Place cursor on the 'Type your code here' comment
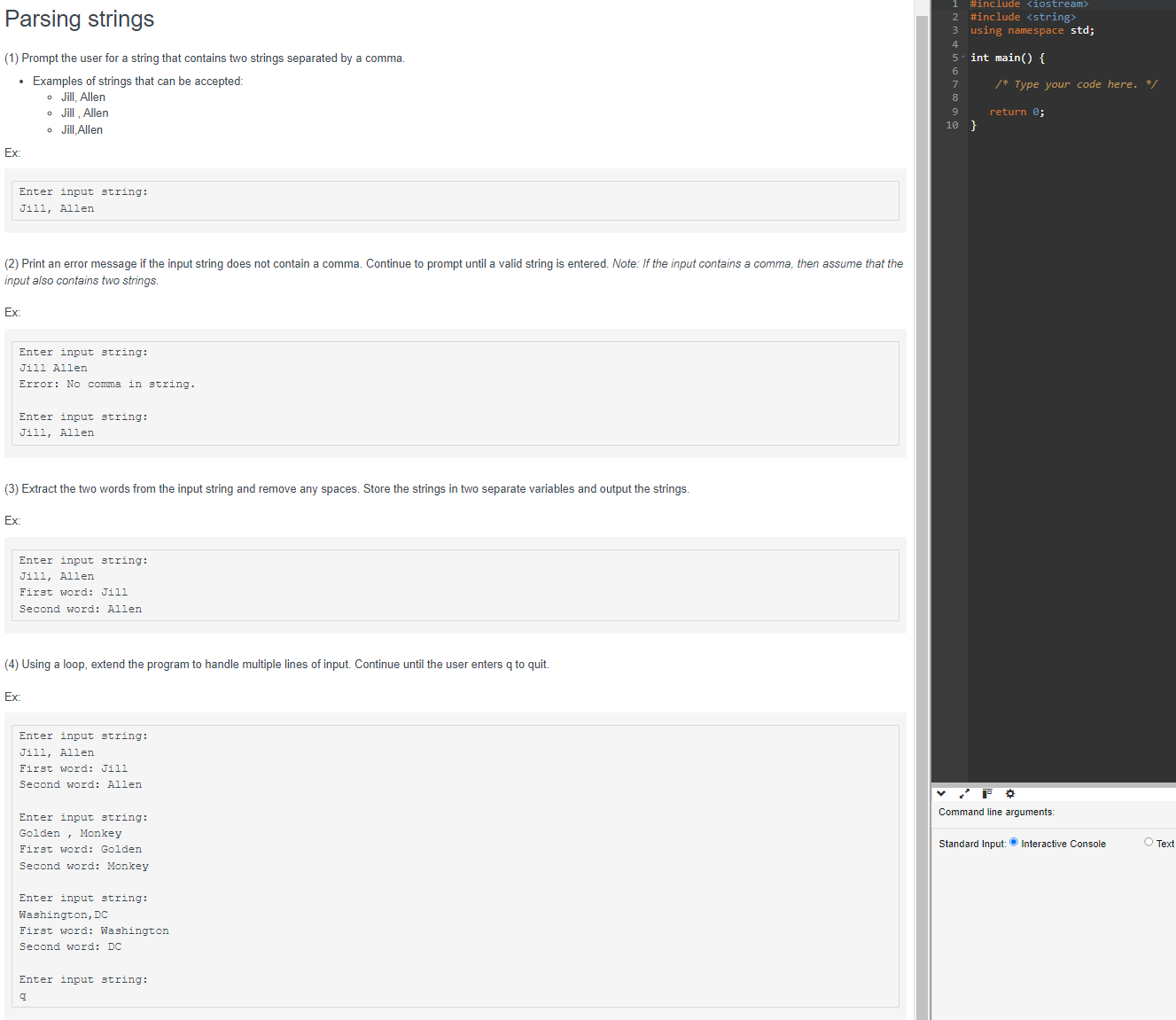The image size is (1176, 1020). click(1075, 83)
